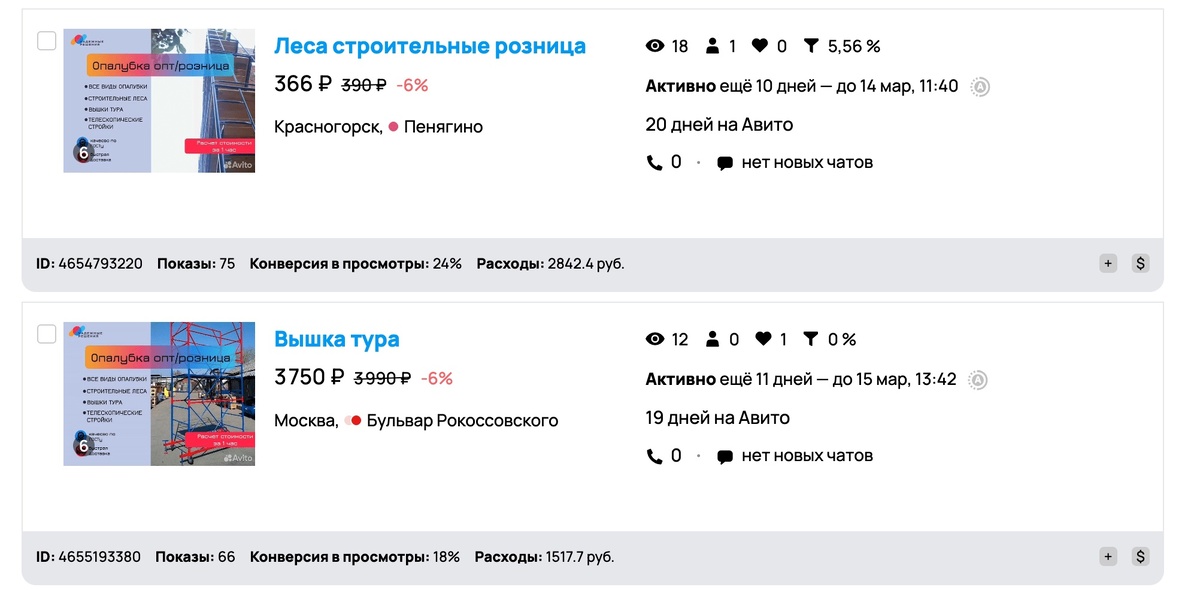Click the Avito autoload indicator icon on first listing

tap(980, 86)
